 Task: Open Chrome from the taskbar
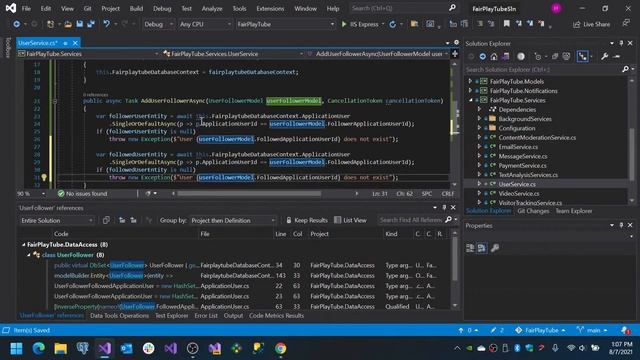280,348
